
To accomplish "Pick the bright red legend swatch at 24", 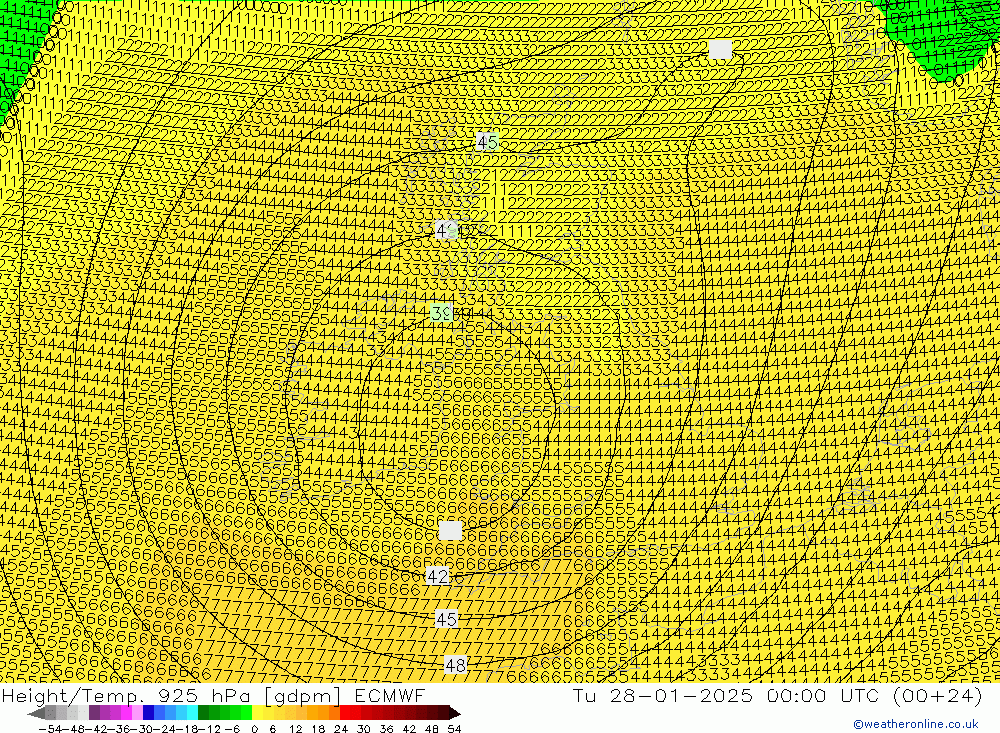I will point(345,713).
